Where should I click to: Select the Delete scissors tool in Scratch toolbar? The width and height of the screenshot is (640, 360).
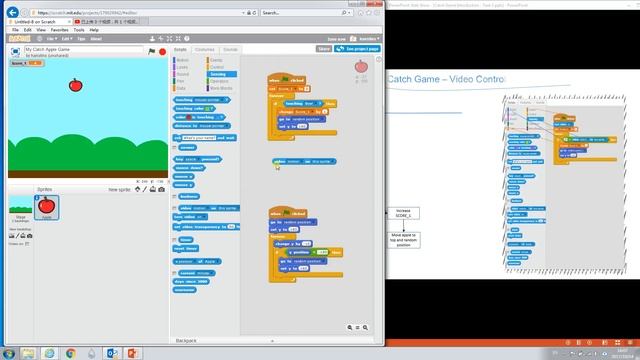[x=161, y=39]
